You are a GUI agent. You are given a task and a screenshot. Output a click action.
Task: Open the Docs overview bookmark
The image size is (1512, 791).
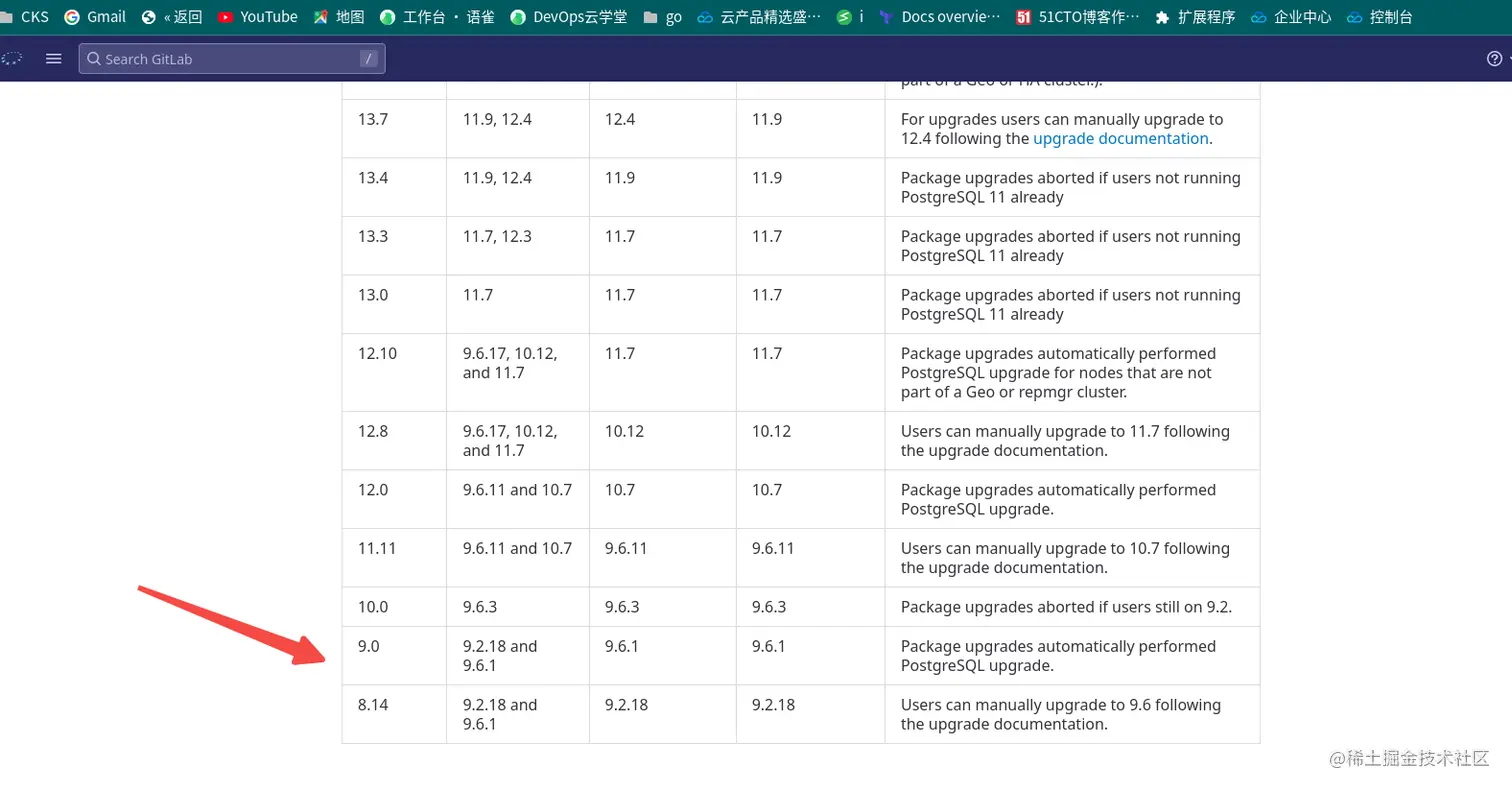(x=939, y=16)
